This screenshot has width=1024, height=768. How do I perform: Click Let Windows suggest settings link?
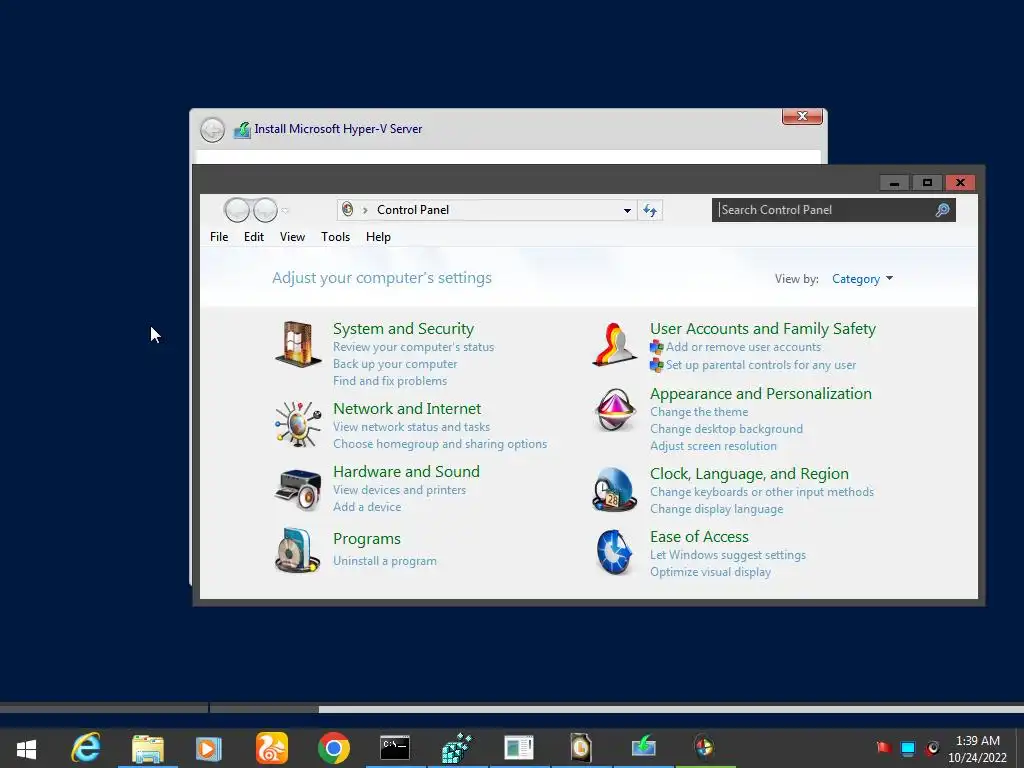(x=728, y=555)
